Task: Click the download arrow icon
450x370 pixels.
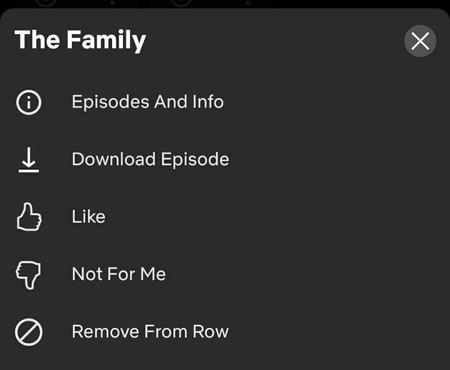Action: click(x=29, y=160)
